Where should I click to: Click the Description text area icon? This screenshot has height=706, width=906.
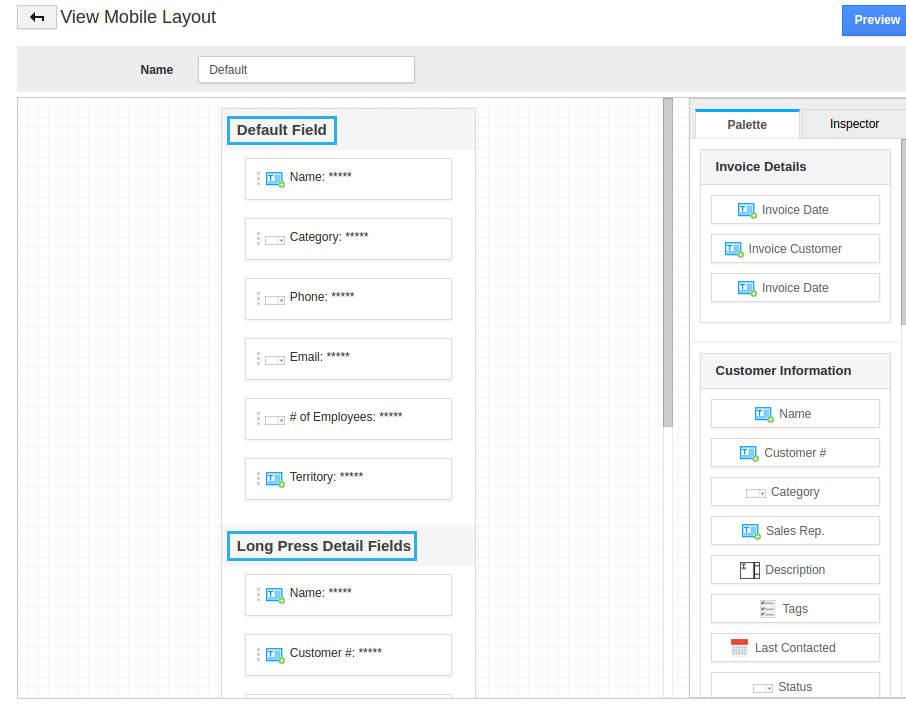(x=750, y=570)
